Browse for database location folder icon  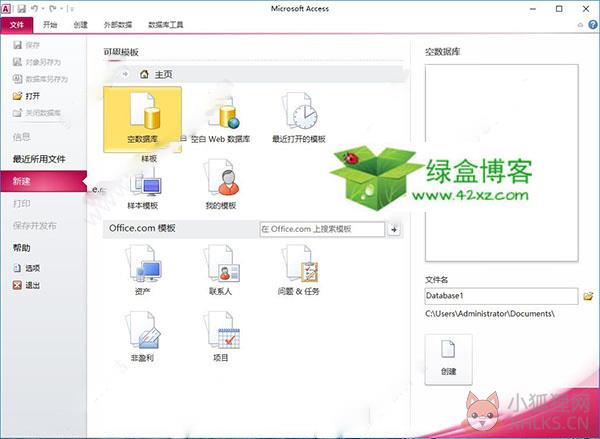[588, 296]
